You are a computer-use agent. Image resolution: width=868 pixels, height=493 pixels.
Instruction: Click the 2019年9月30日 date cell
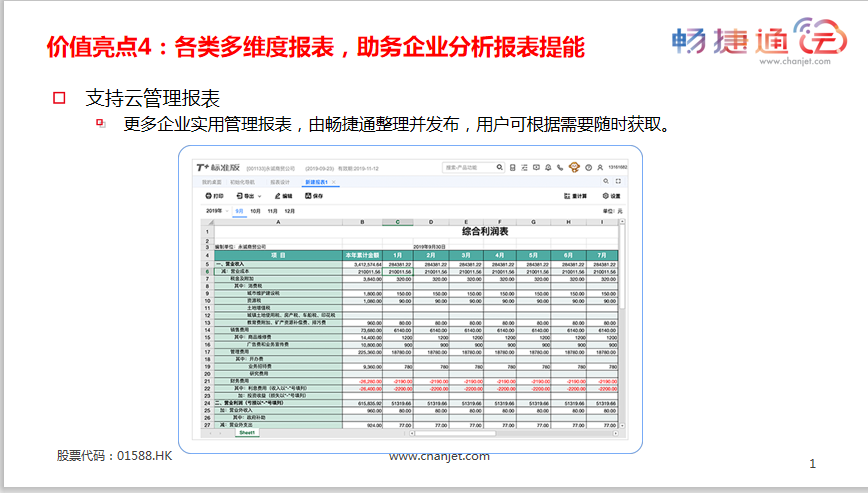430,247
